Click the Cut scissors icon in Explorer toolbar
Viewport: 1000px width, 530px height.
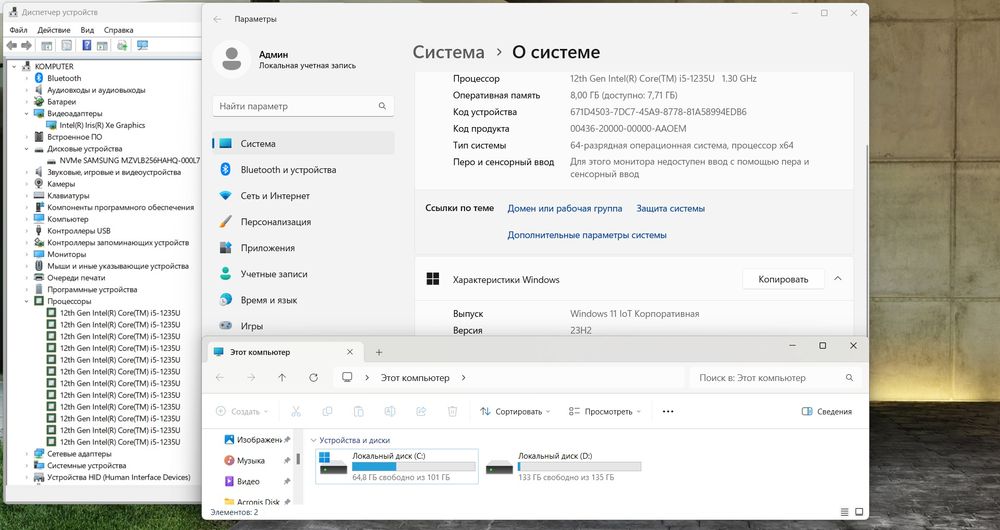coord(296,411)
